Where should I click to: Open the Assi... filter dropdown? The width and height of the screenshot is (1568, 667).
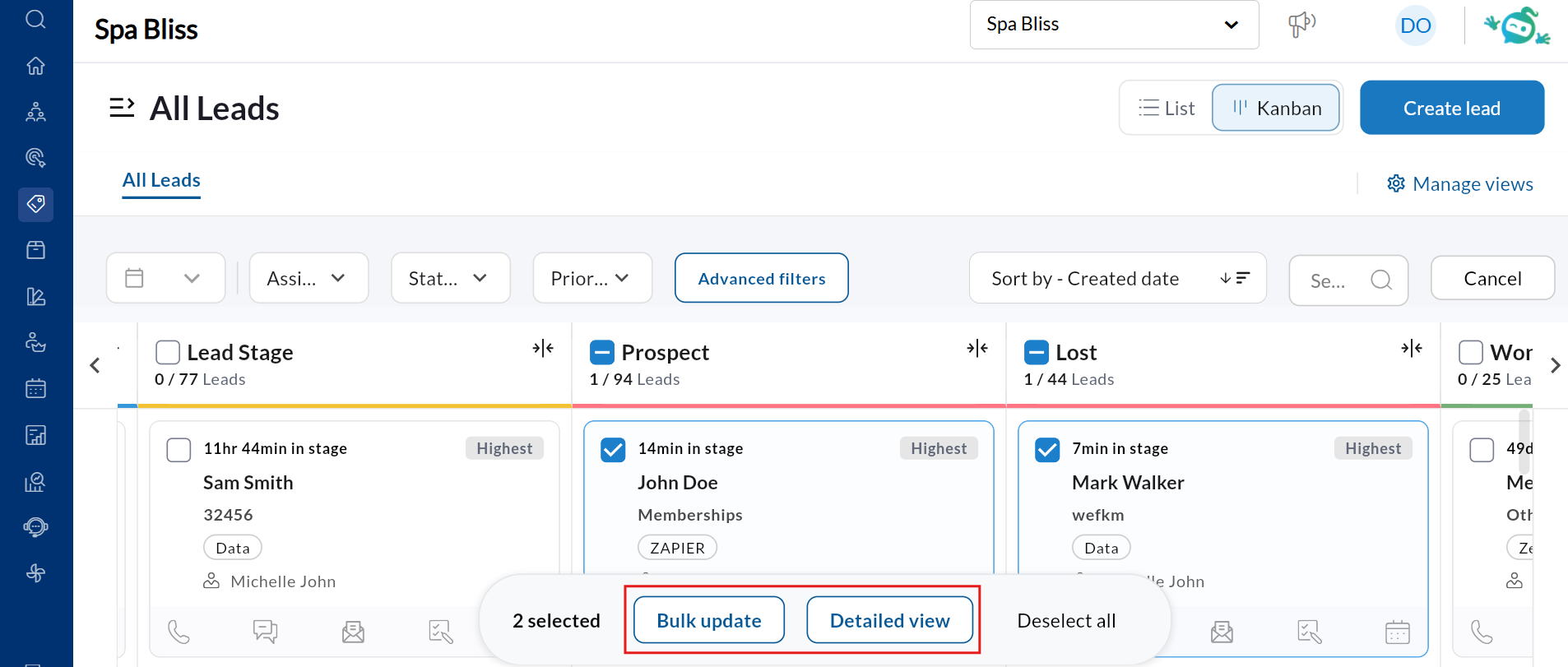[308, 278]
